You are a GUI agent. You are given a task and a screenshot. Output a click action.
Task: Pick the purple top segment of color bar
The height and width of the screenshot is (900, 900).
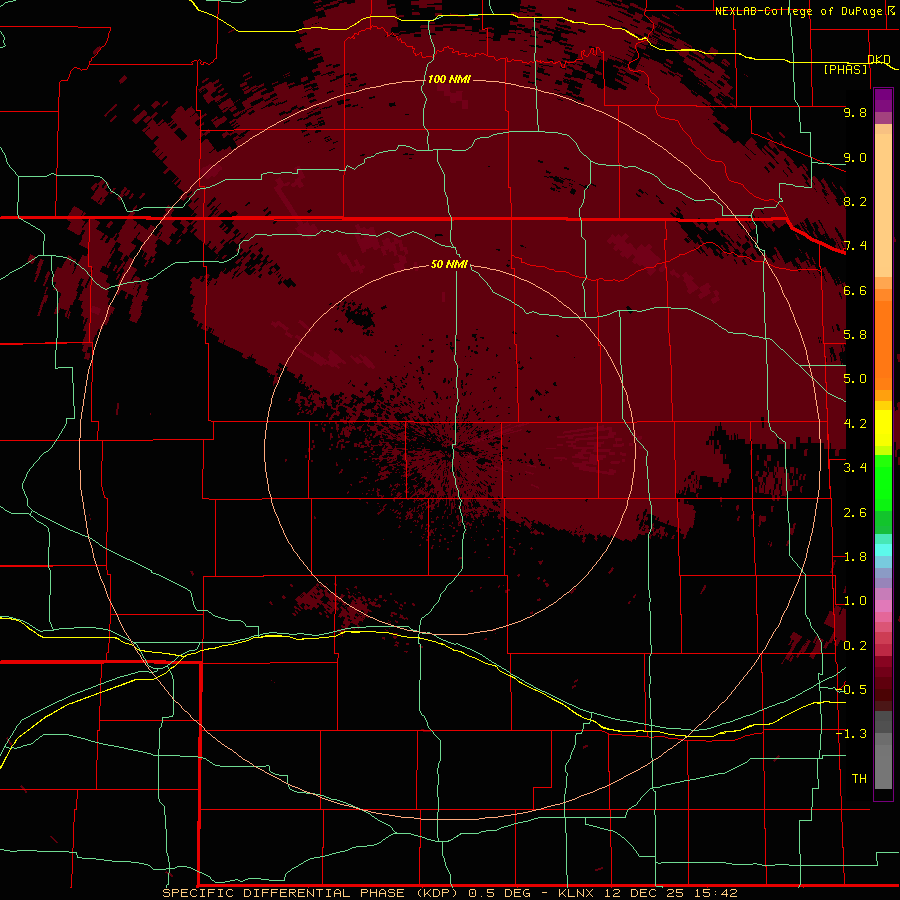883,100
